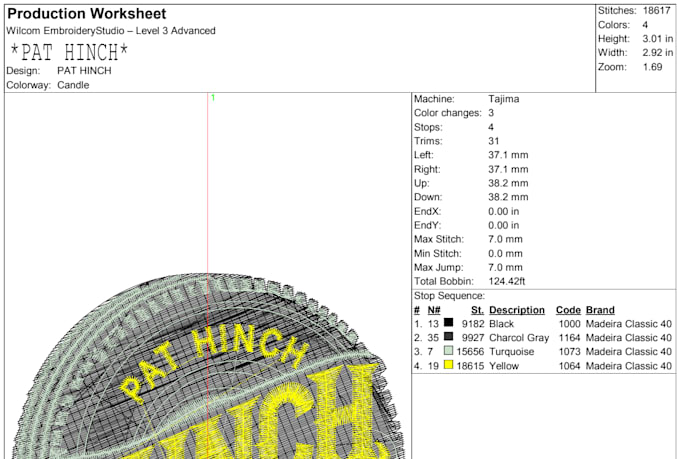Image resolution: width=680 pixels, height=459 pixels.
Task: Click the Zoom value 1.69
Action: tap(653, 67)
